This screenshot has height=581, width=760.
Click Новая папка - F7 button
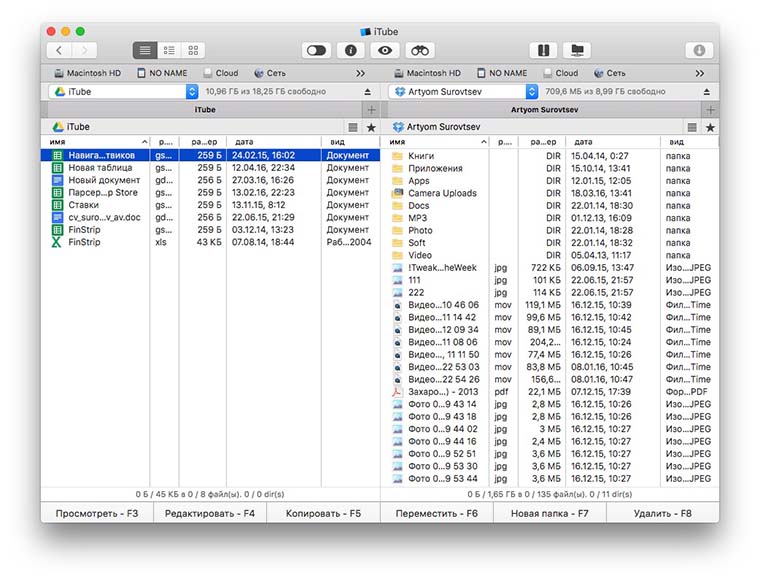pyautogui.click(x=550, y=513)
